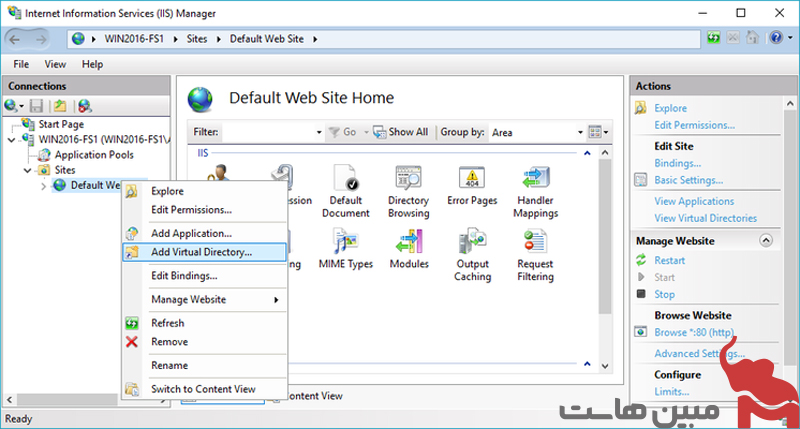
Task: Collapse the WIN2016-FS1 server node
Action: [x=12, y=139]
